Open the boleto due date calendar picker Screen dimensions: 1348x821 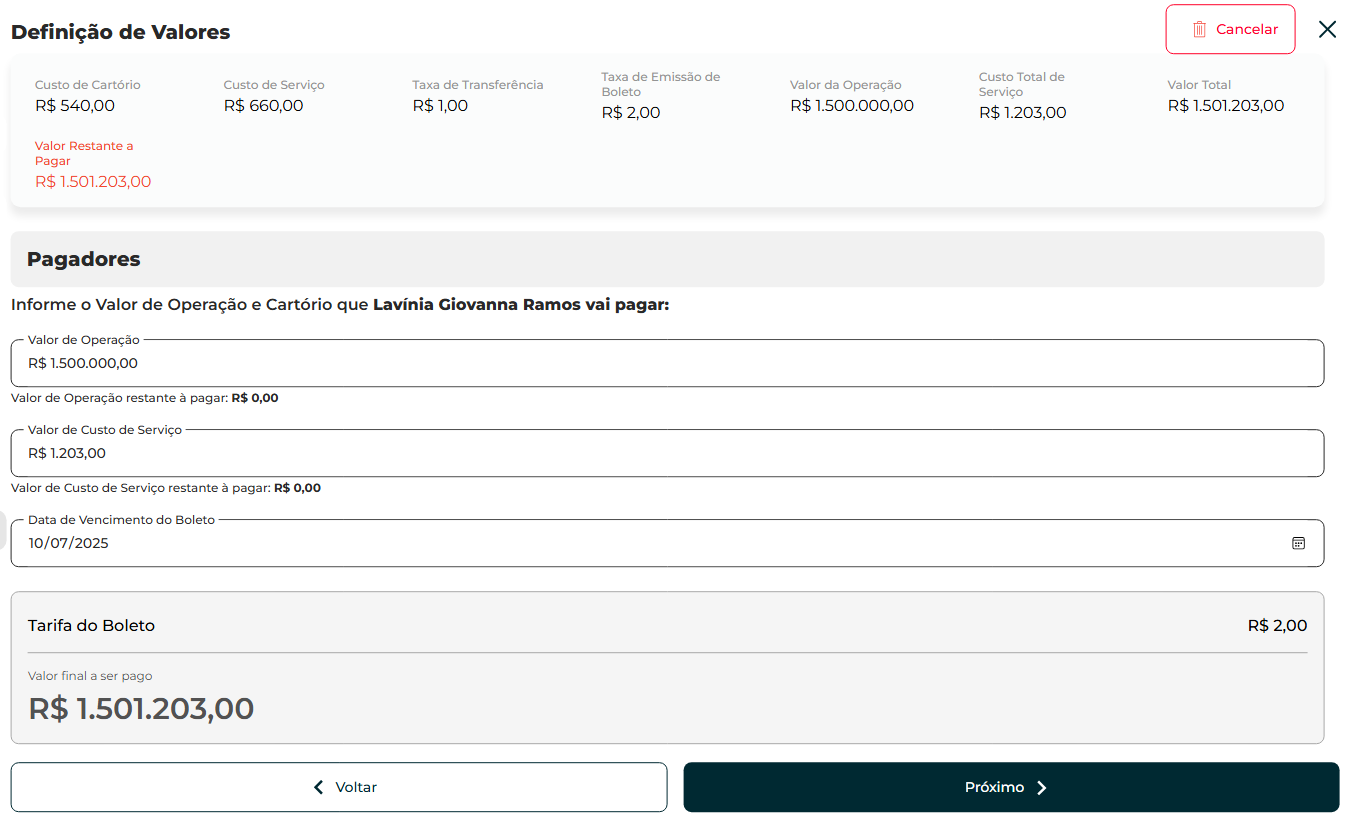pos(1298,543)
